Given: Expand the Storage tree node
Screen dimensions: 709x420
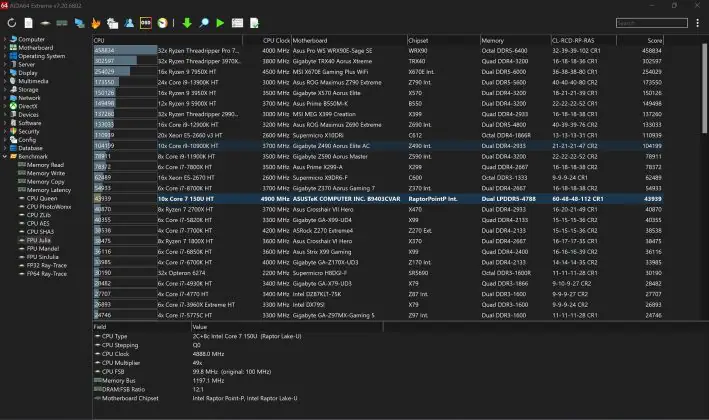Looking at the screenshot, I should tap(5, 90).
